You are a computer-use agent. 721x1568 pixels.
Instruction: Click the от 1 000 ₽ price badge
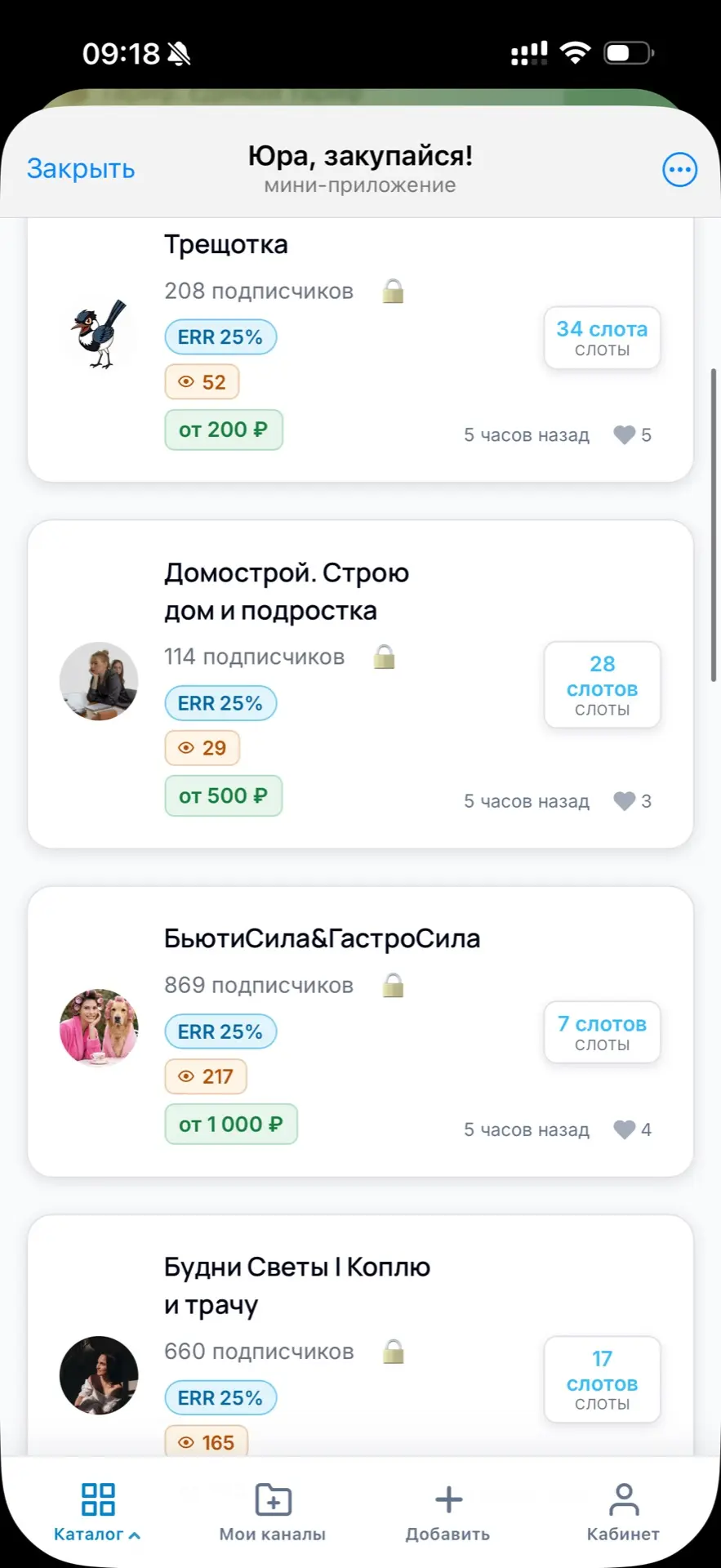tap(231, 1125)
